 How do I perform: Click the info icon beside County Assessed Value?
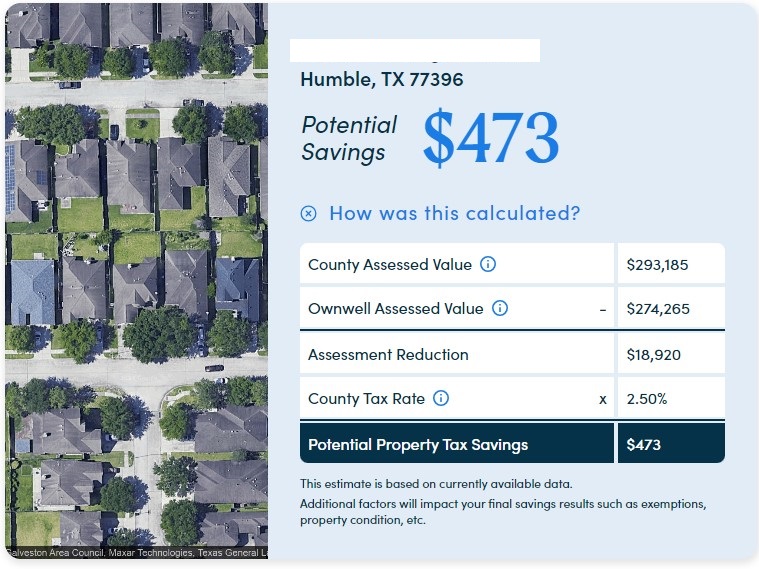[x=488, y=265]
